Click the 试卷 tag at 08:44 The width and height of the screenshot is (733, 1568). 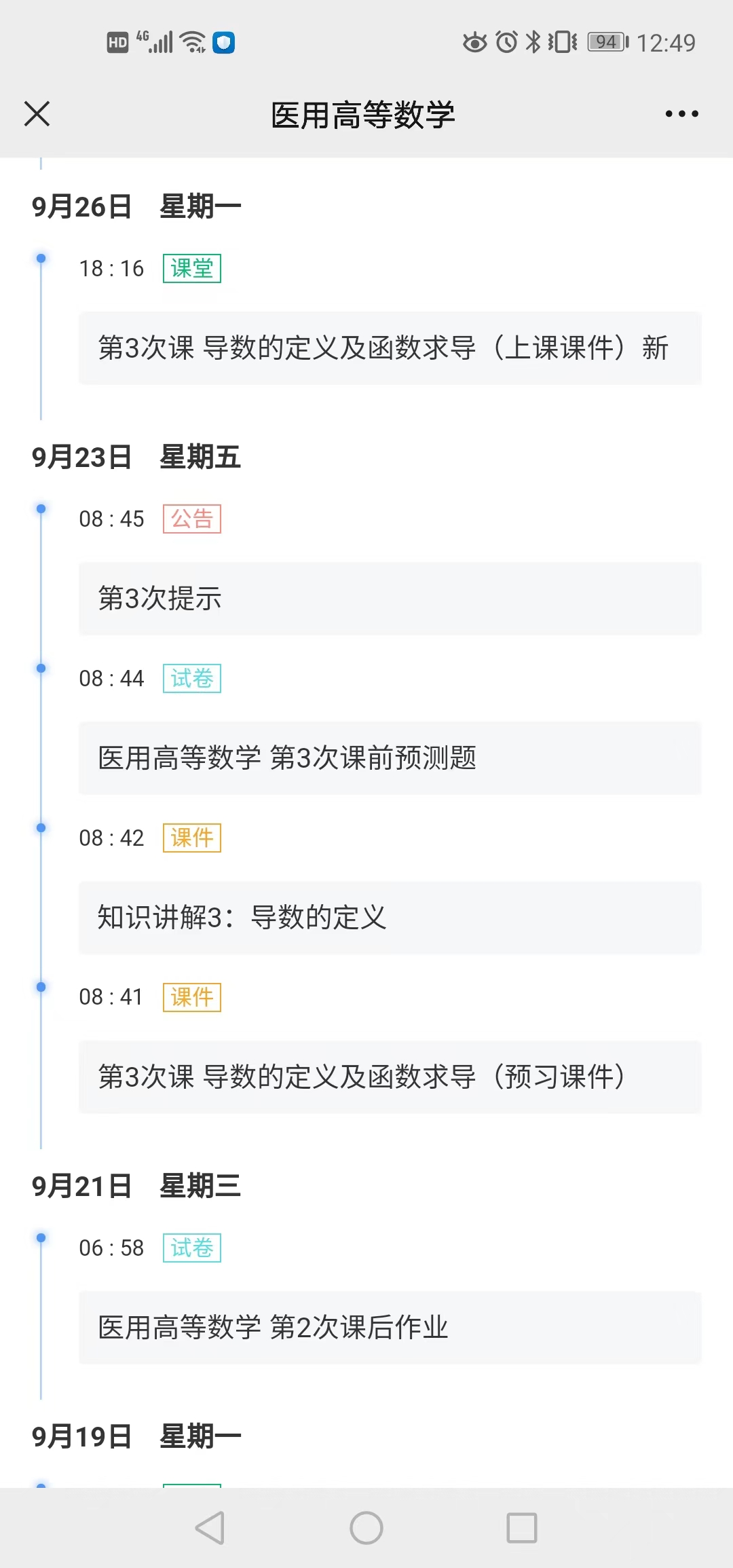192,679
